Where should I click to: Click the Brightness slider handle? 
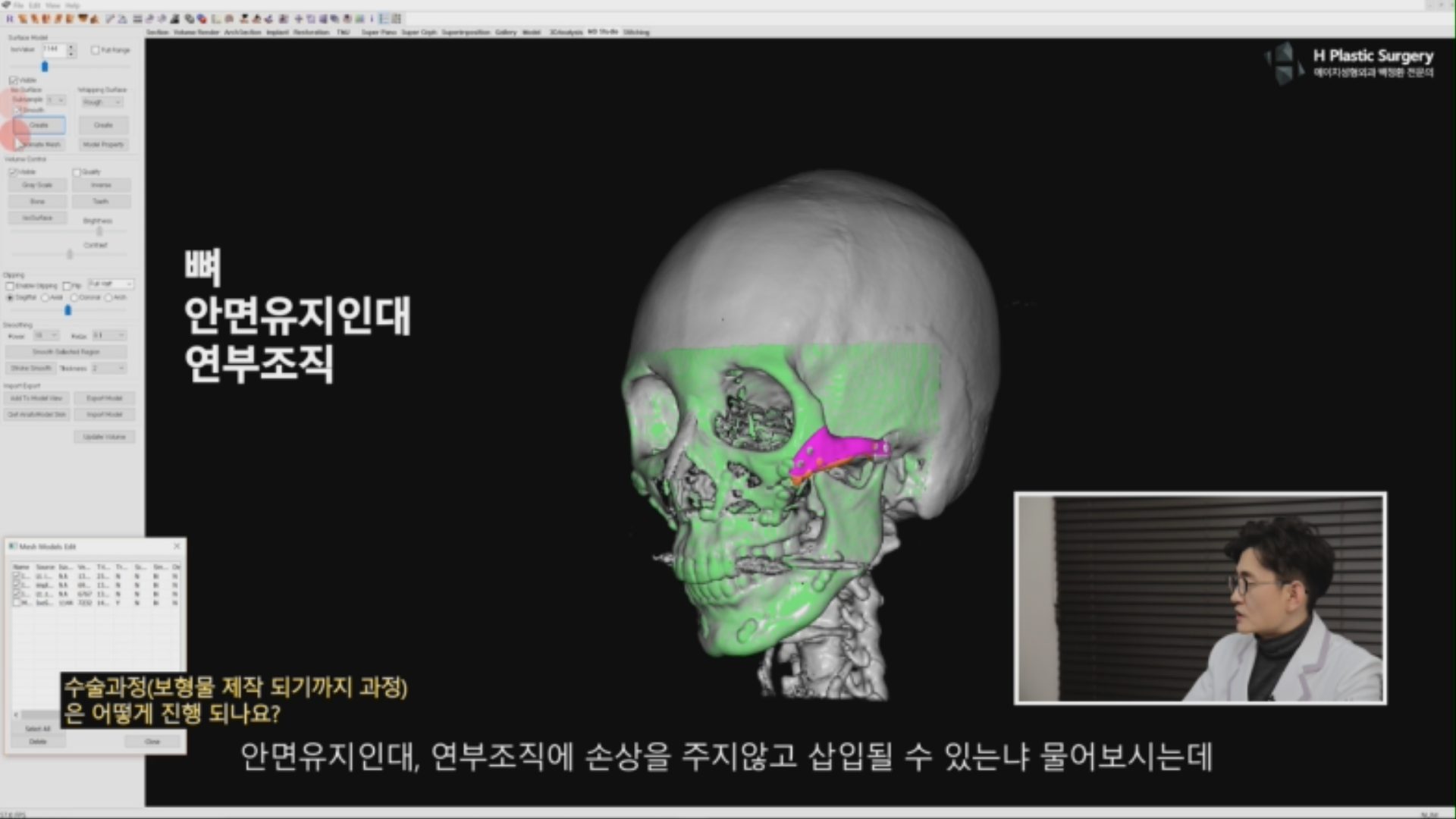(99, 231)
